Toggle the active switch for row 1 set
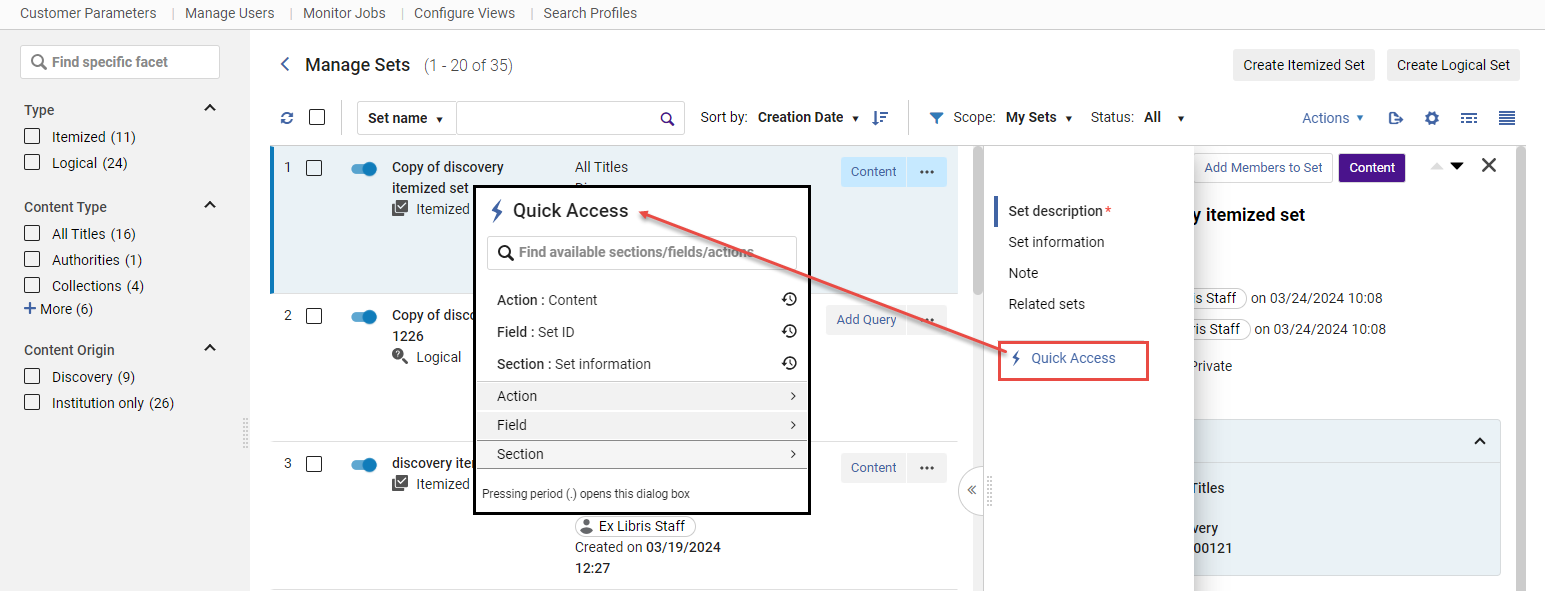 [x=364, y=169]
